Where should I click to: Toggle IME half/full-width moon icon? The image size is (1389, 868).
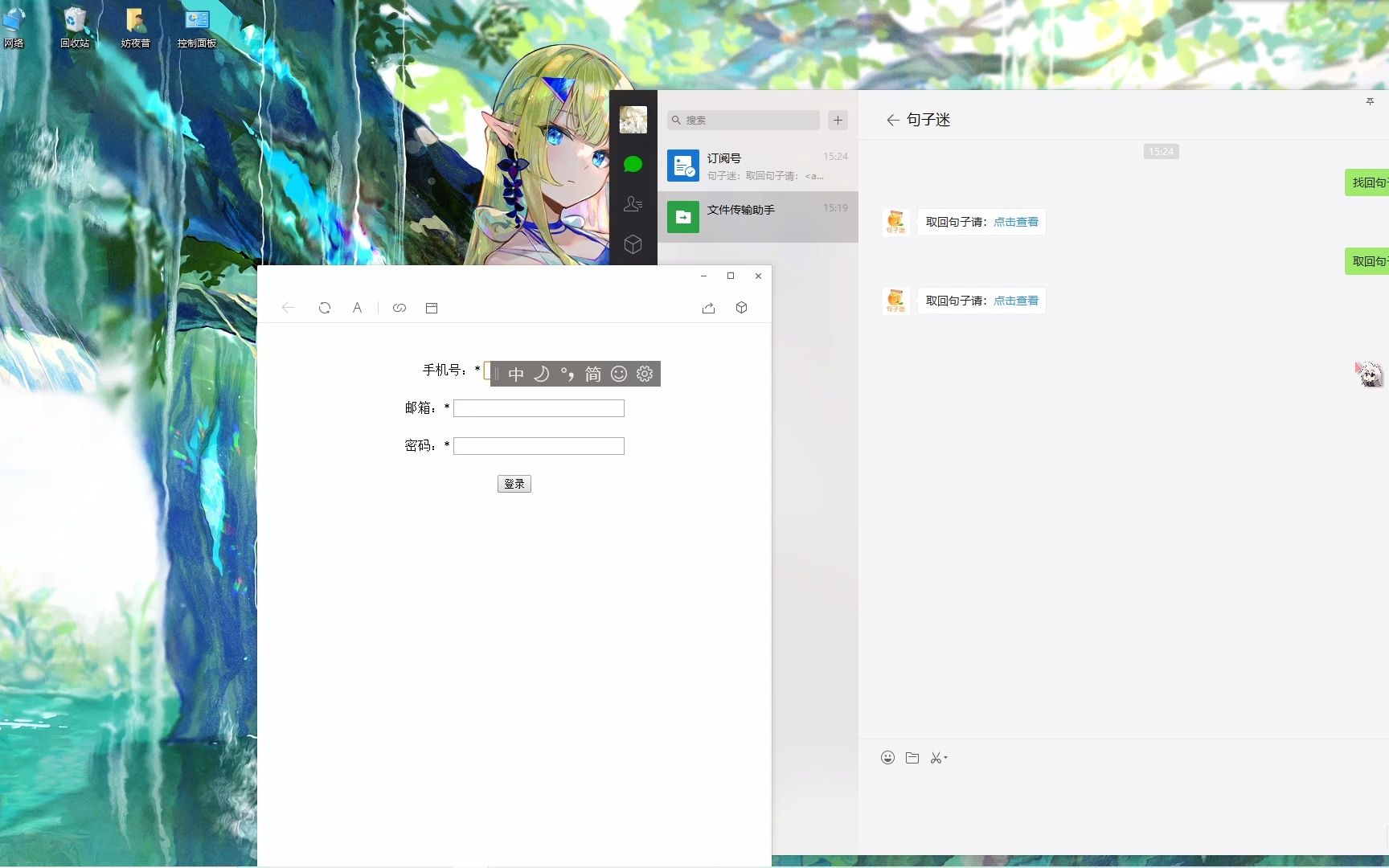tap(542, 374)
